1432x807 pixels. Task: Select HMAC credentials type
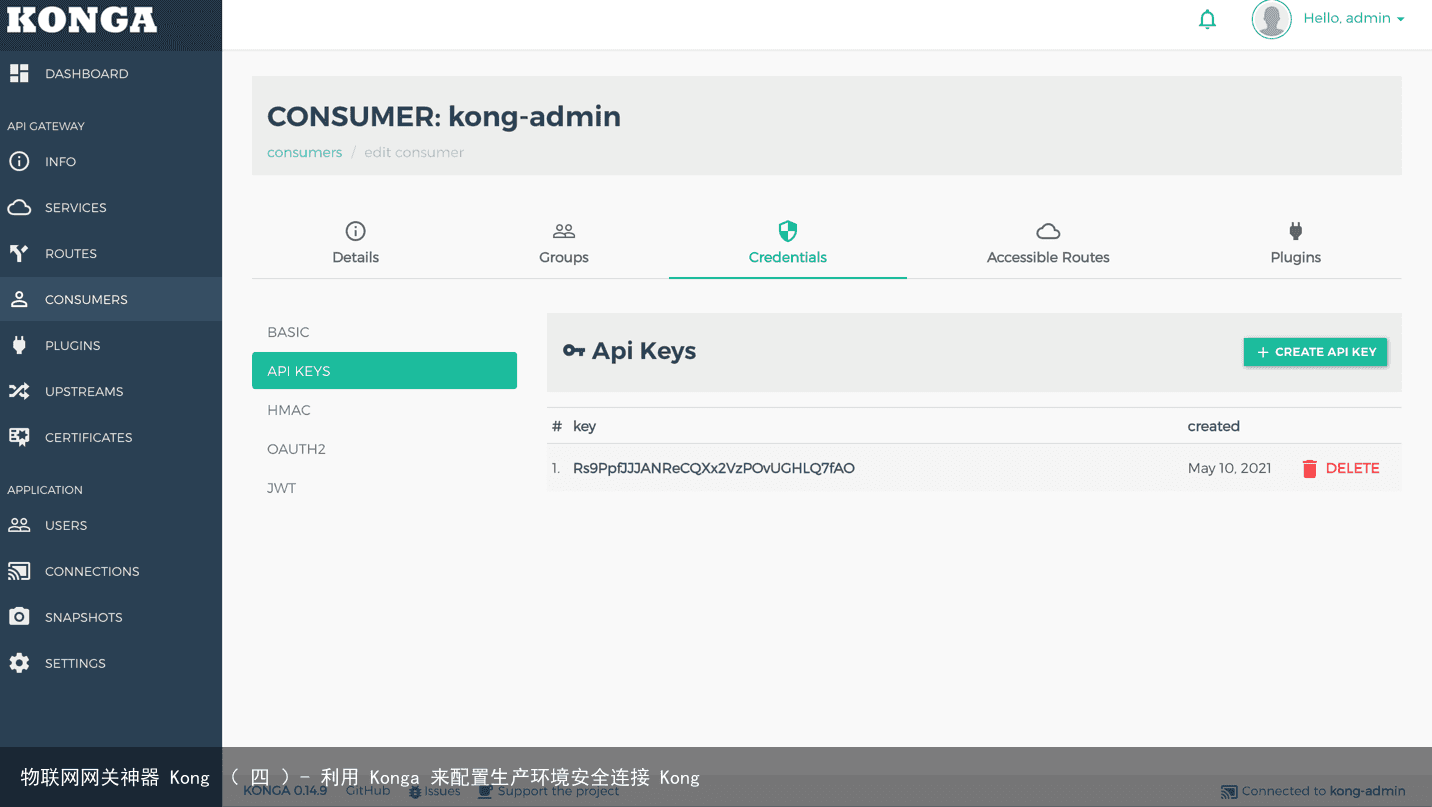[x=384, y=410]
